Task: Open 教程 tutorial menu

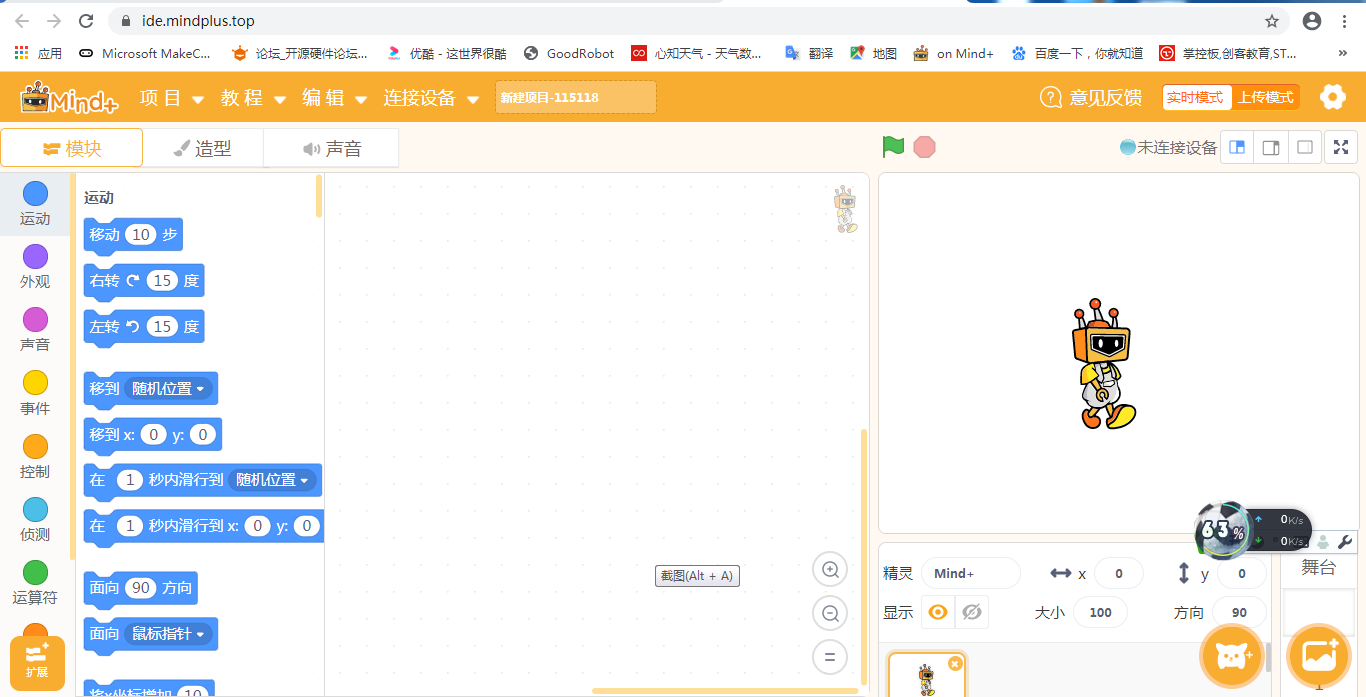Action: click(254, 98)
